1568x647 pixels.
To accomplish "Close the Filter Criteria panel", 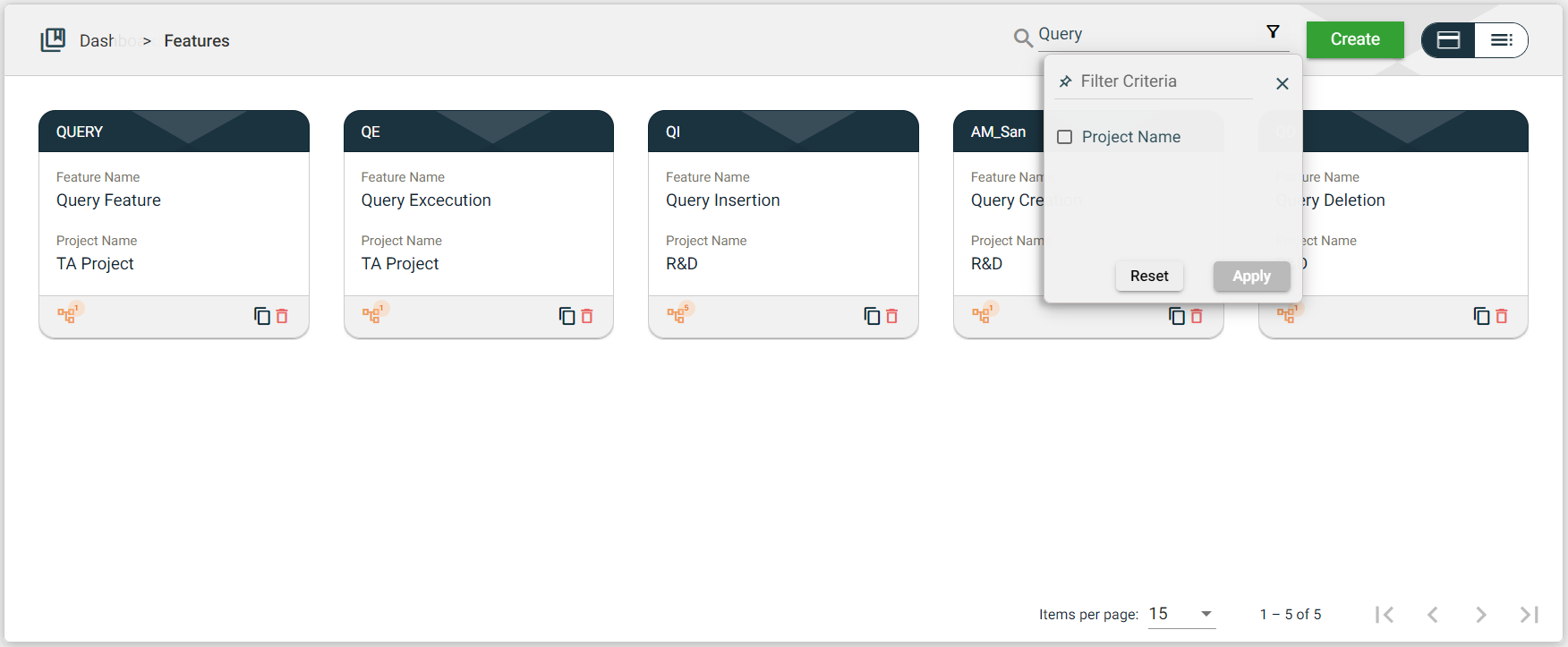I will [1282, 83].
